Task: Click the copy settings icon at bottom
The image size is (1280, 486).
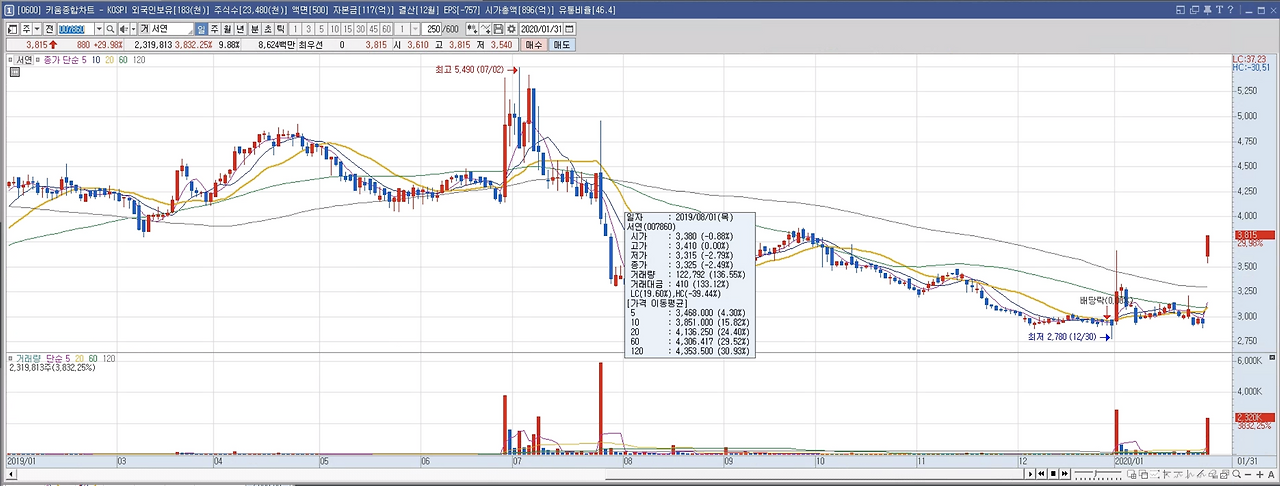Action: (1212, 474)
